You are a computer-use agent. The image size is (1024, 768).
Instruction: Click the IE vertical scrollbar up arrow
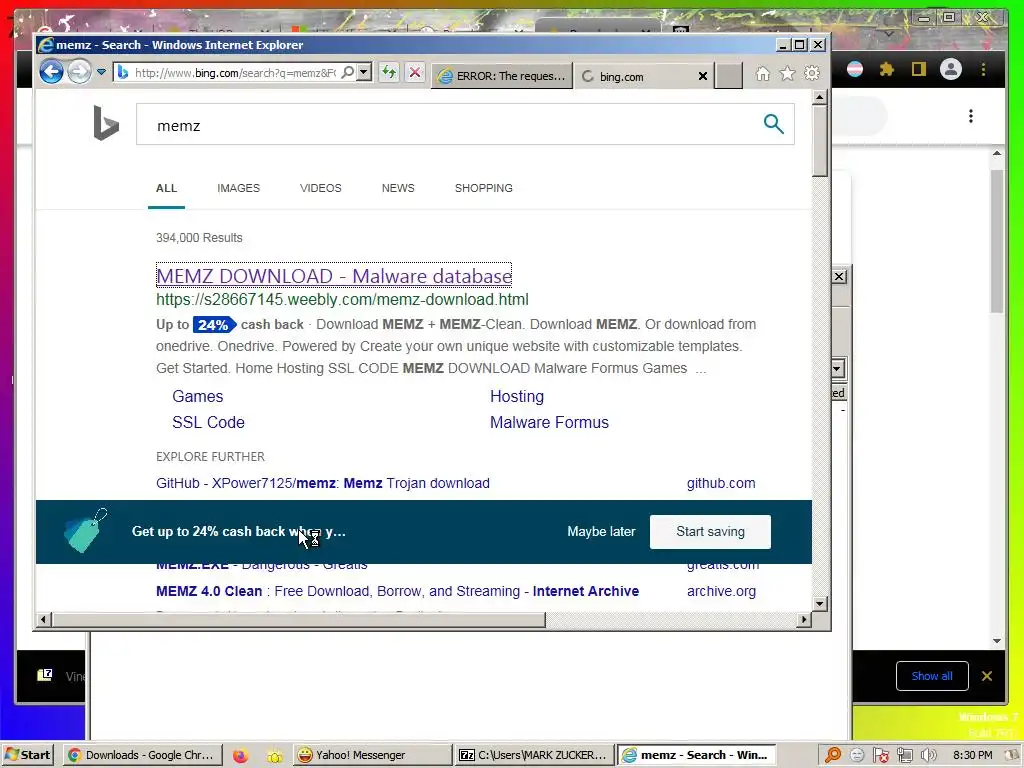[x=820, y=98]
